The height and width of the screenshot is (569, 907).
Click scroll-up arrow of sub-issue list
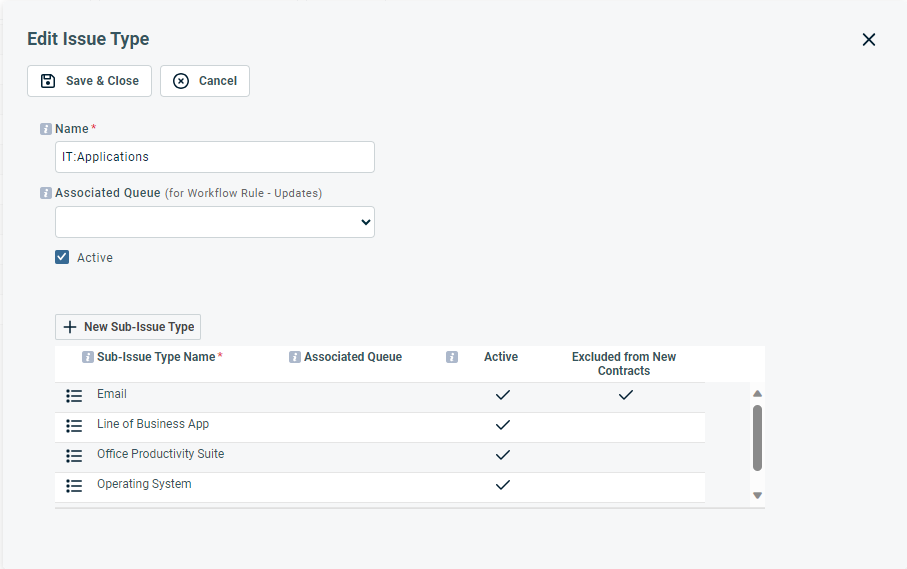(757, 394)
